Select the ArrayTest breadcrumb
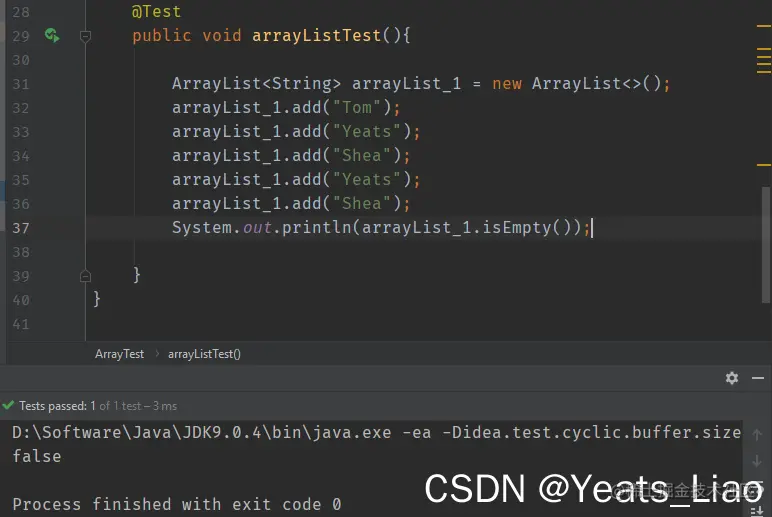The image size is (772, 517). click(x=119, y=354)
